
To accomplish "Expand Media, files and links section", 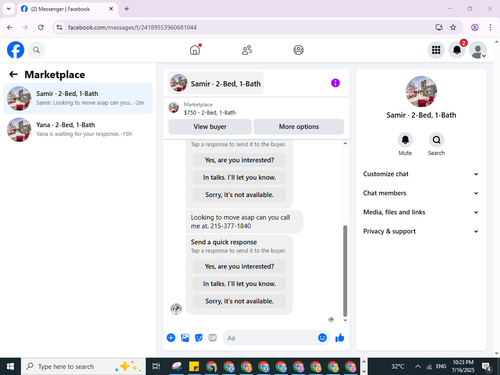I will [421, 212].
